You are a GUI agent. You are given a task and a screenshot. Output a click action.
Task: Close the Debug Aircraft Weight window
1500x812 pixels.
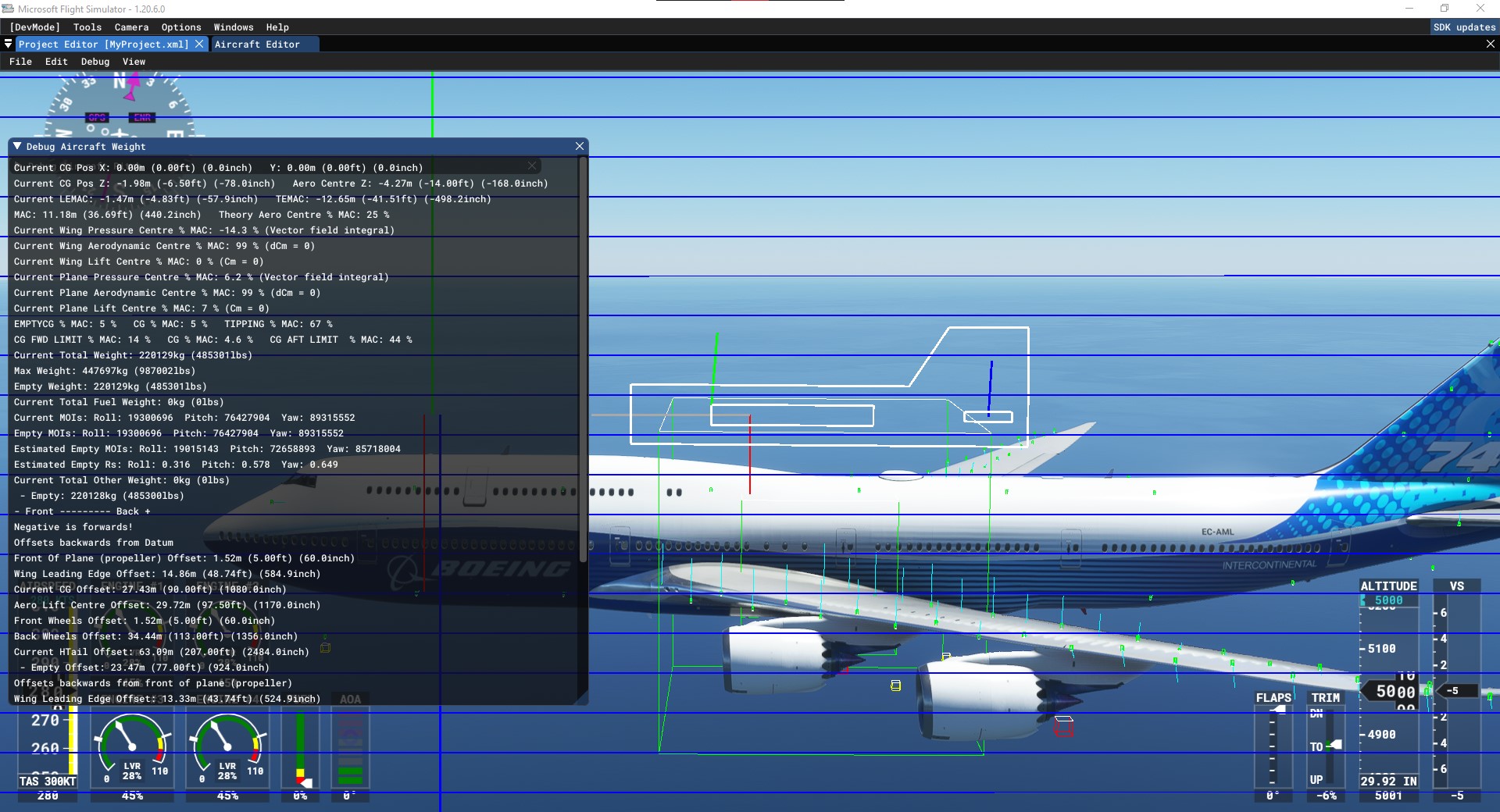pos(580,146)
